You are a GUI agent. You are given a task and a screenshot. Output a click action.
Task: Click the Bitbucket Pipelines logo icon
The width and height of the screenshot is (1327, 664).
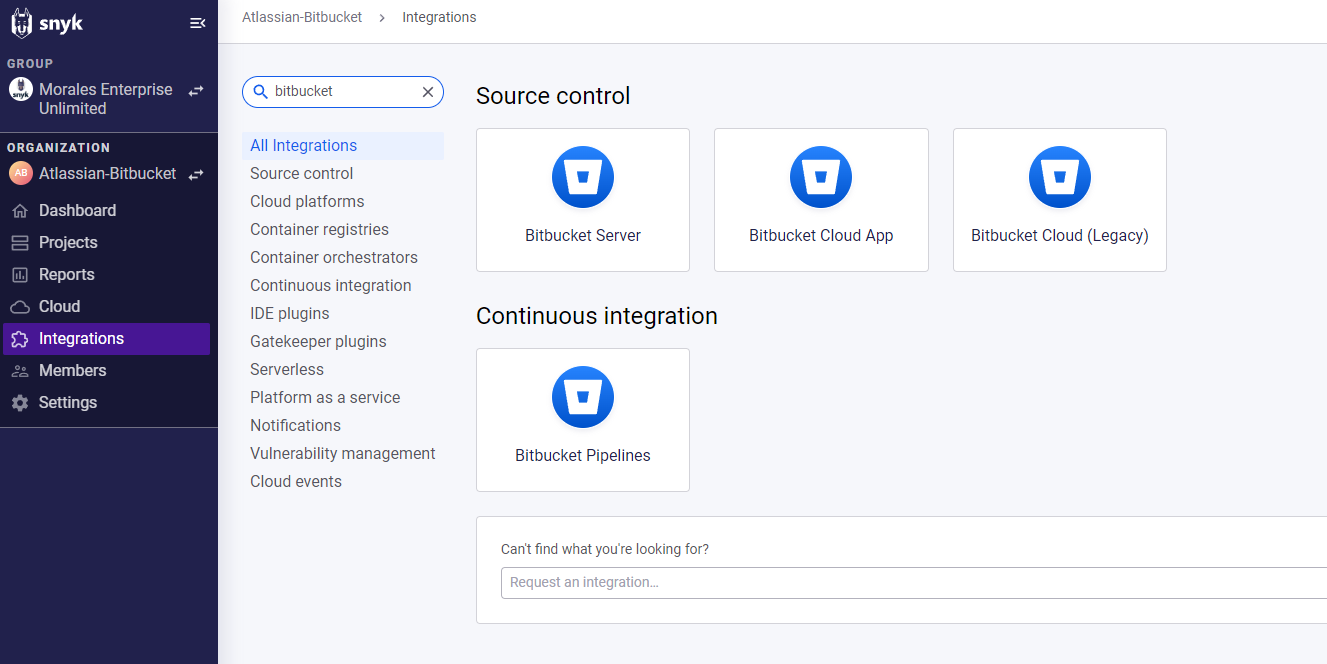tap(583, 397)
